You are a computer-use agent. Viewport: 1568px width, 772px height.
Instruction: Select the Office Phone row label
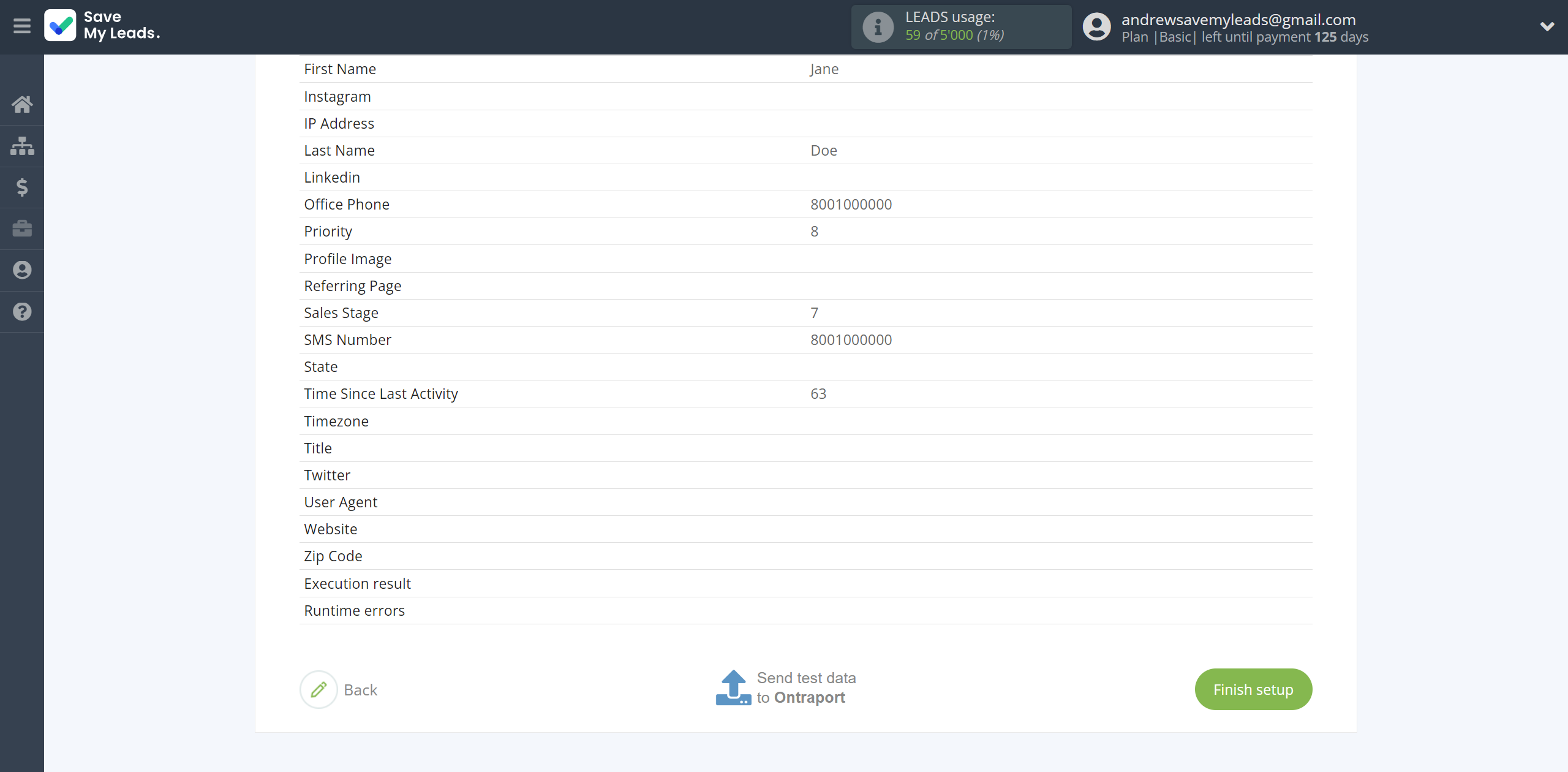[347, 205]
